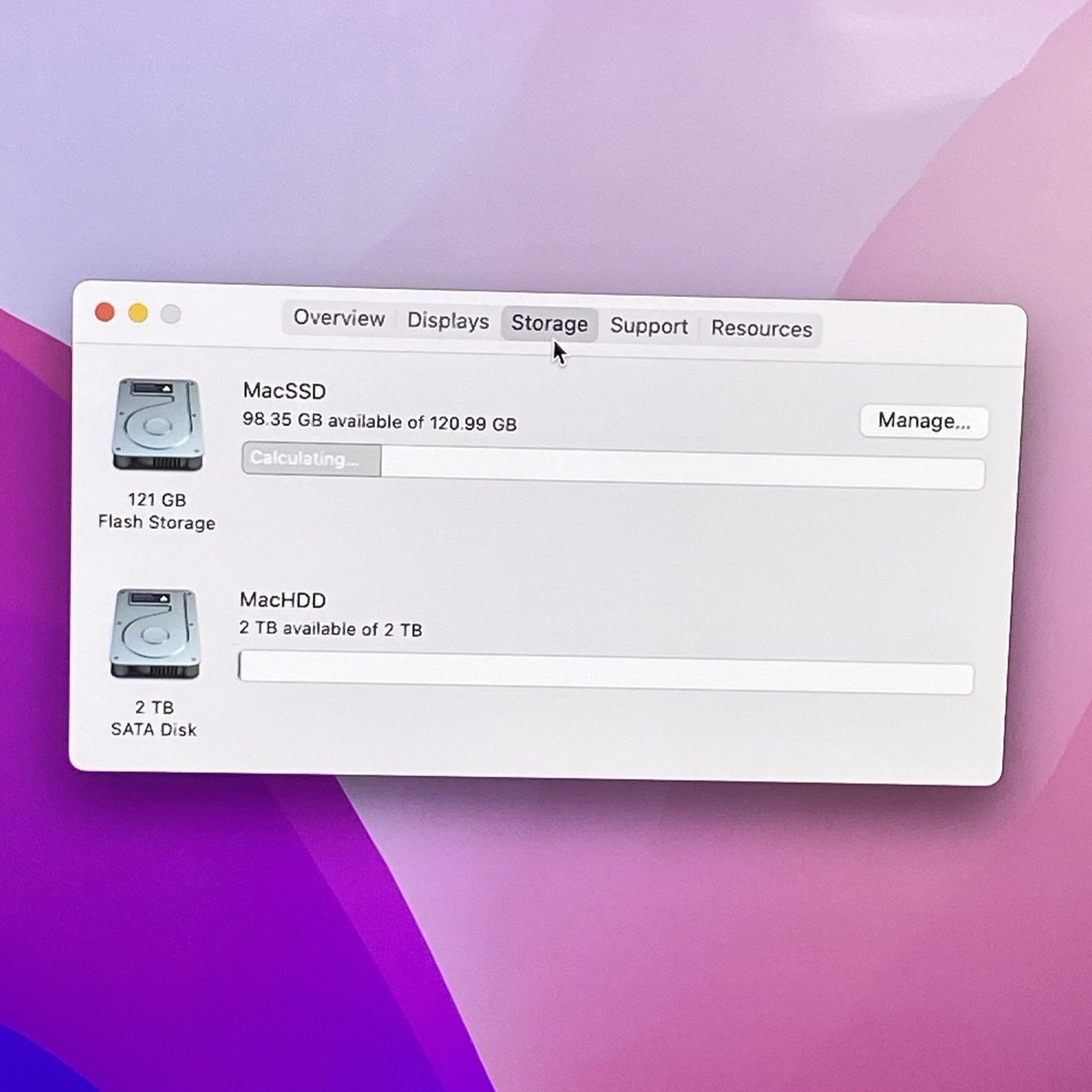
Task: Click the MacHDD volume name
Action: (283, 600)
